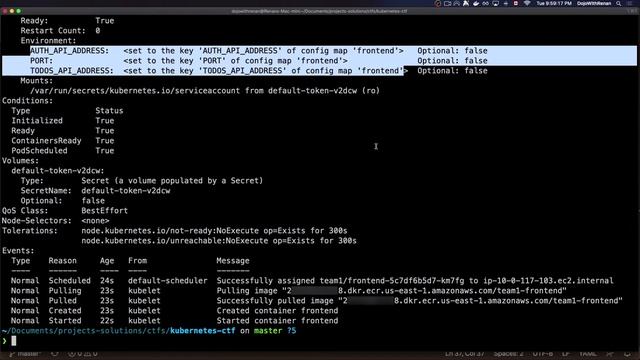Click 'ContainersReady' condition row
Image resolution: width=640 pixels, height=360 pixels.
pos(62,141)
